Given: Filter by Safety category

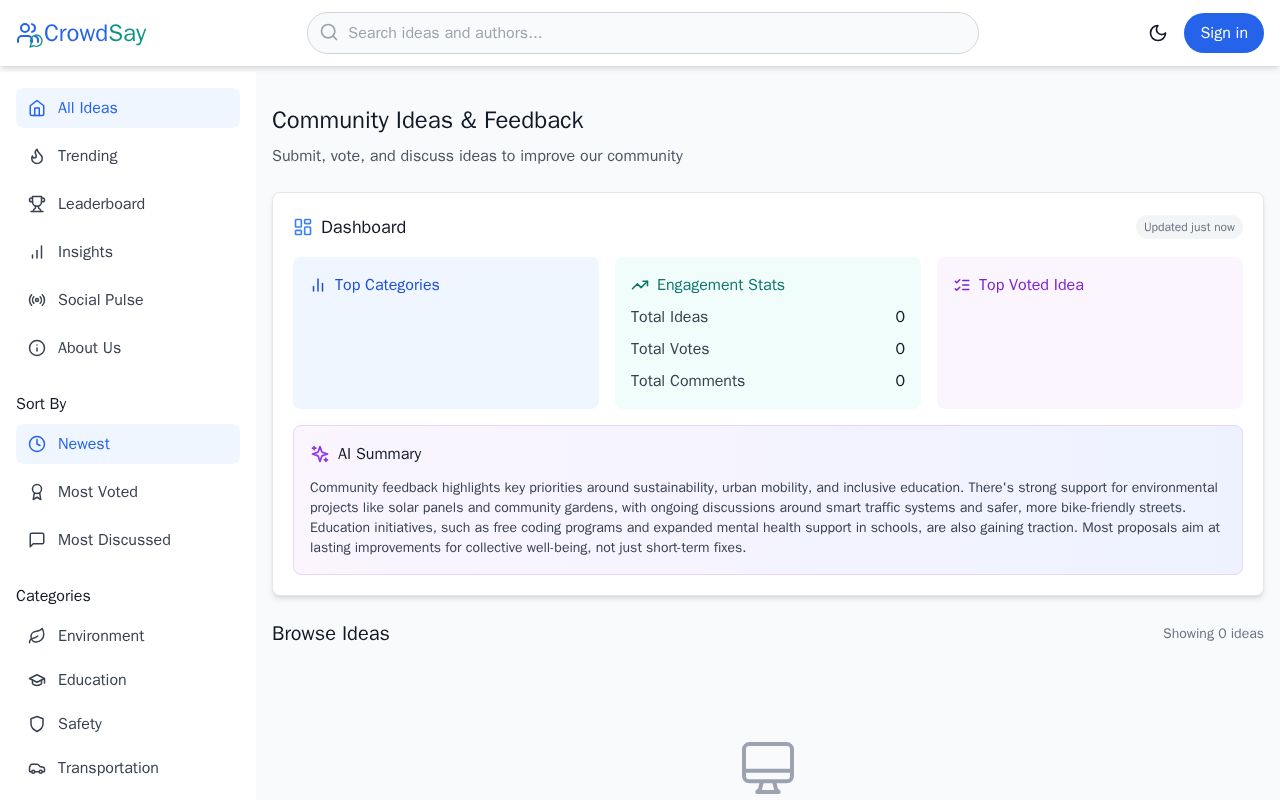Looking at the screenshot, I should pyautogui.click(x=128, y=724).
